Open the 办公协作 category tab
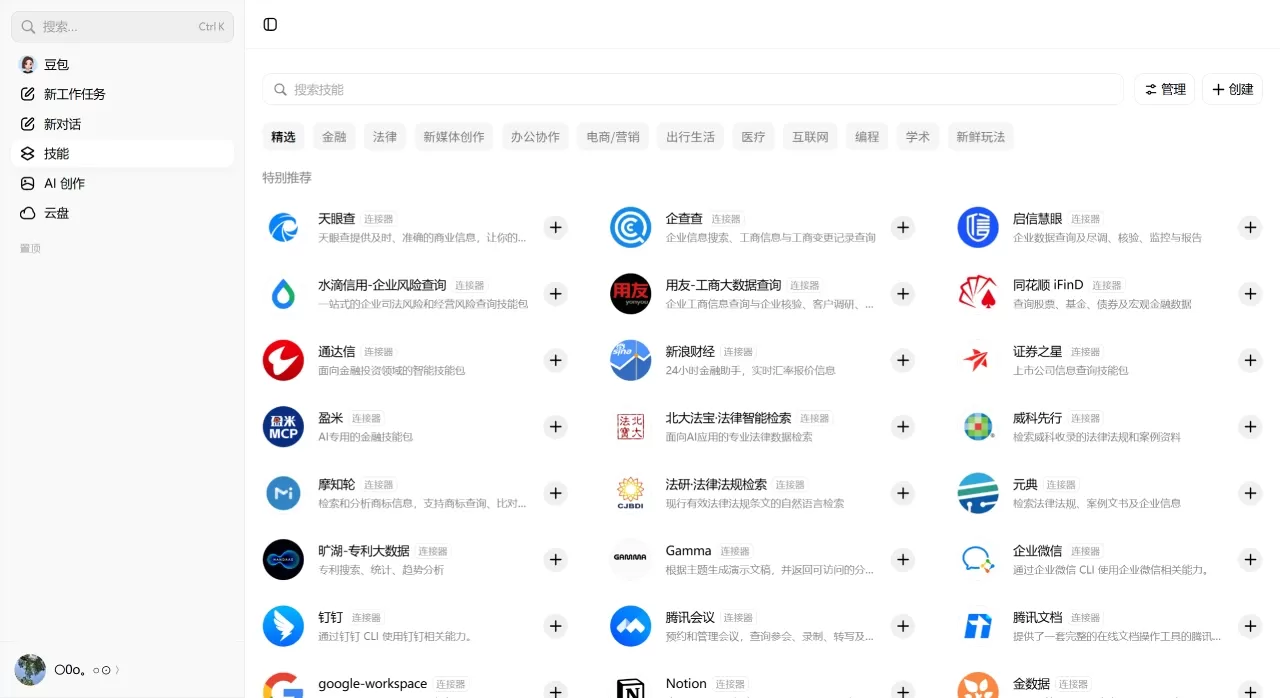This screenshot has width=1280, height=698. click(x=535, y=137)
